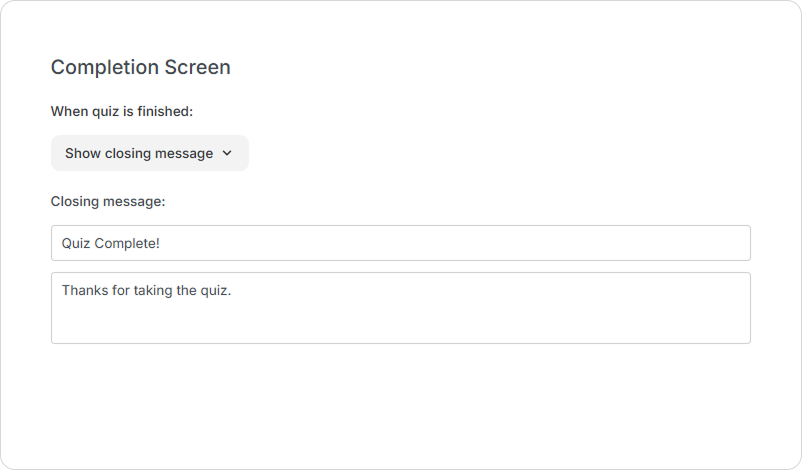Click the "Show closing message" label text
The image size is (802, 470).
click(139, 153)
